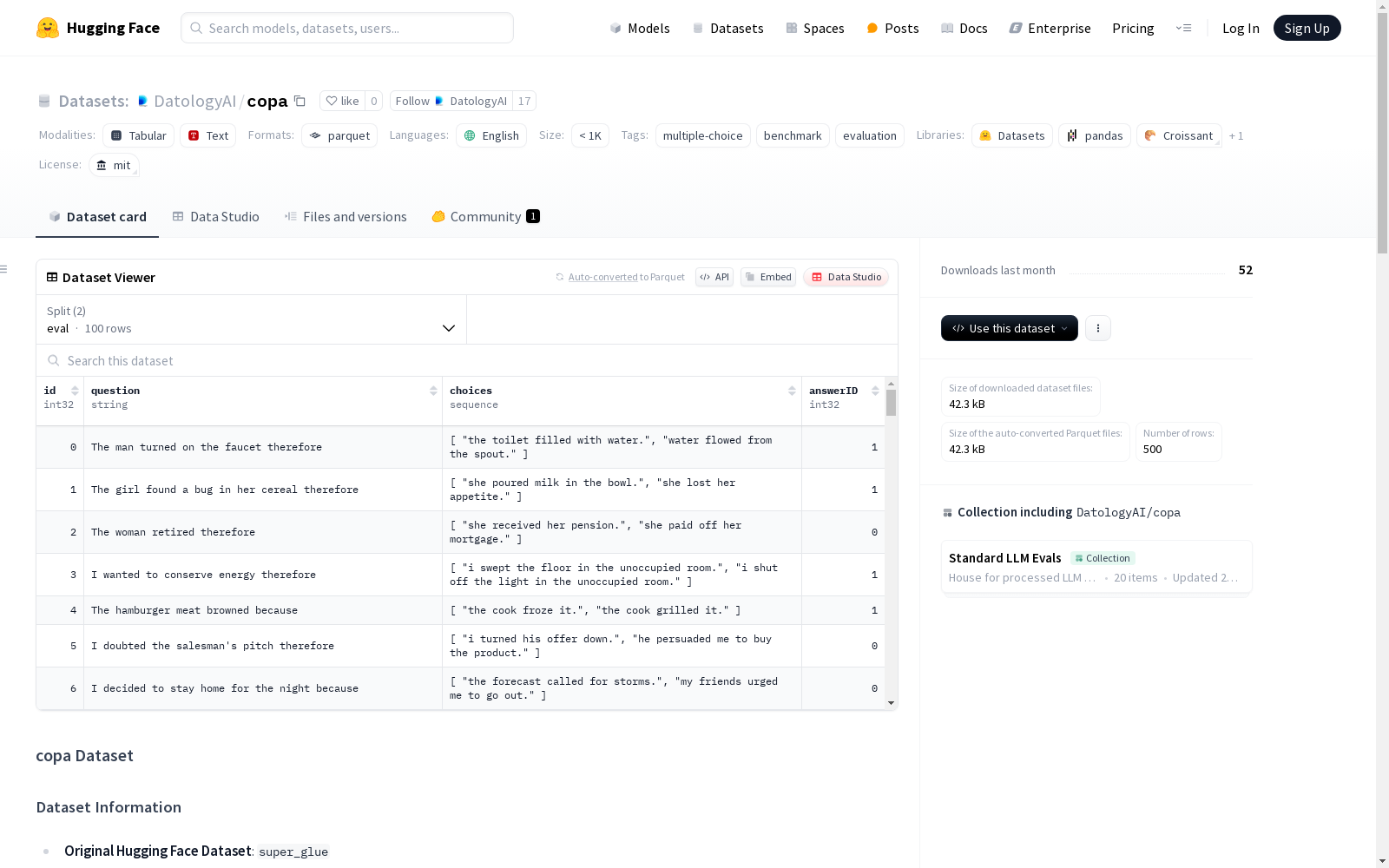Viewport: 1389px width, 868px height.
Task: Open the mit license tag
Action: (114, 165)
